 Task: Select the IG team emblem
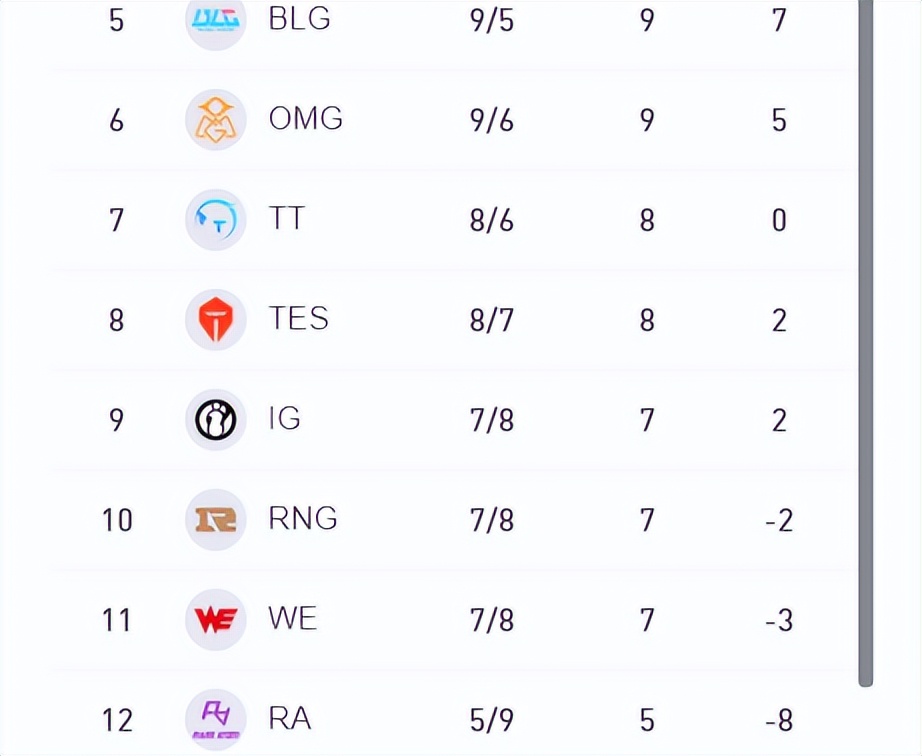(215, 419)
